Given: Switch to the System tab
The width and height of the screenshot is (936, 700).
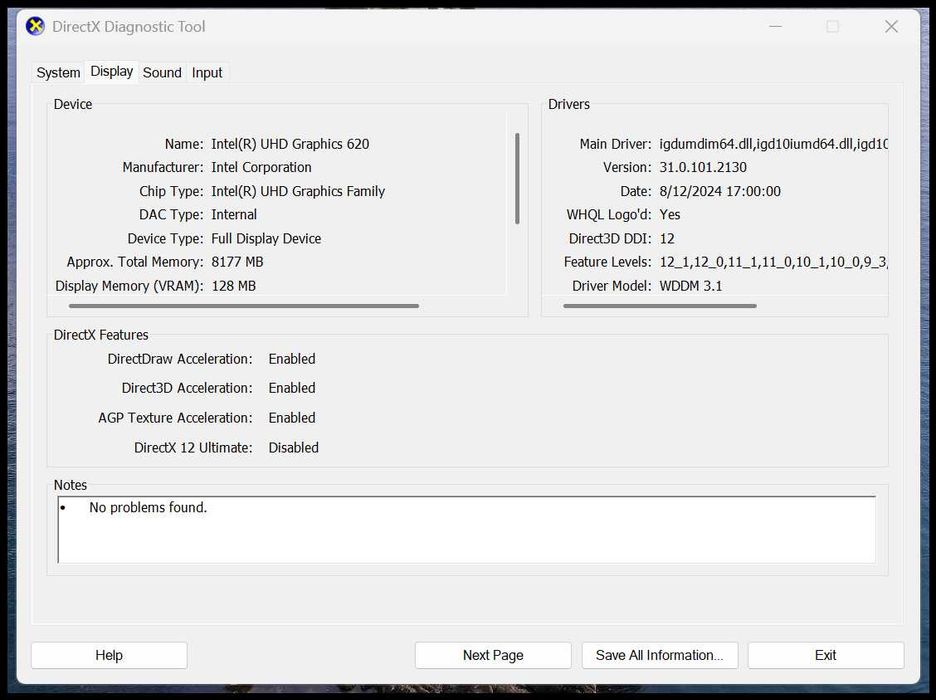Looking at the screenshot, I should pos(58,73).
